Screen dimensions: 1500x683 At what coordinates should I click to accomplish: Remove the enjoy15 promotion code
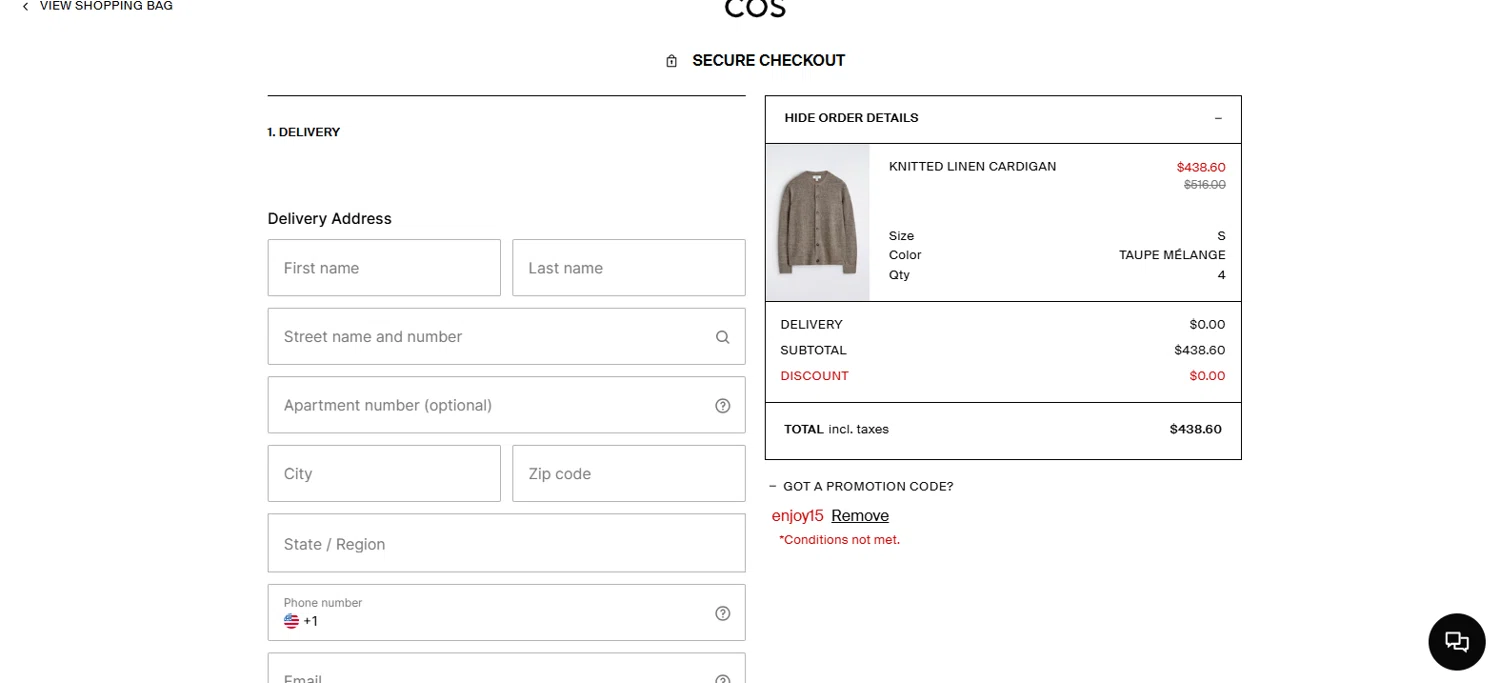click(859, 516)
